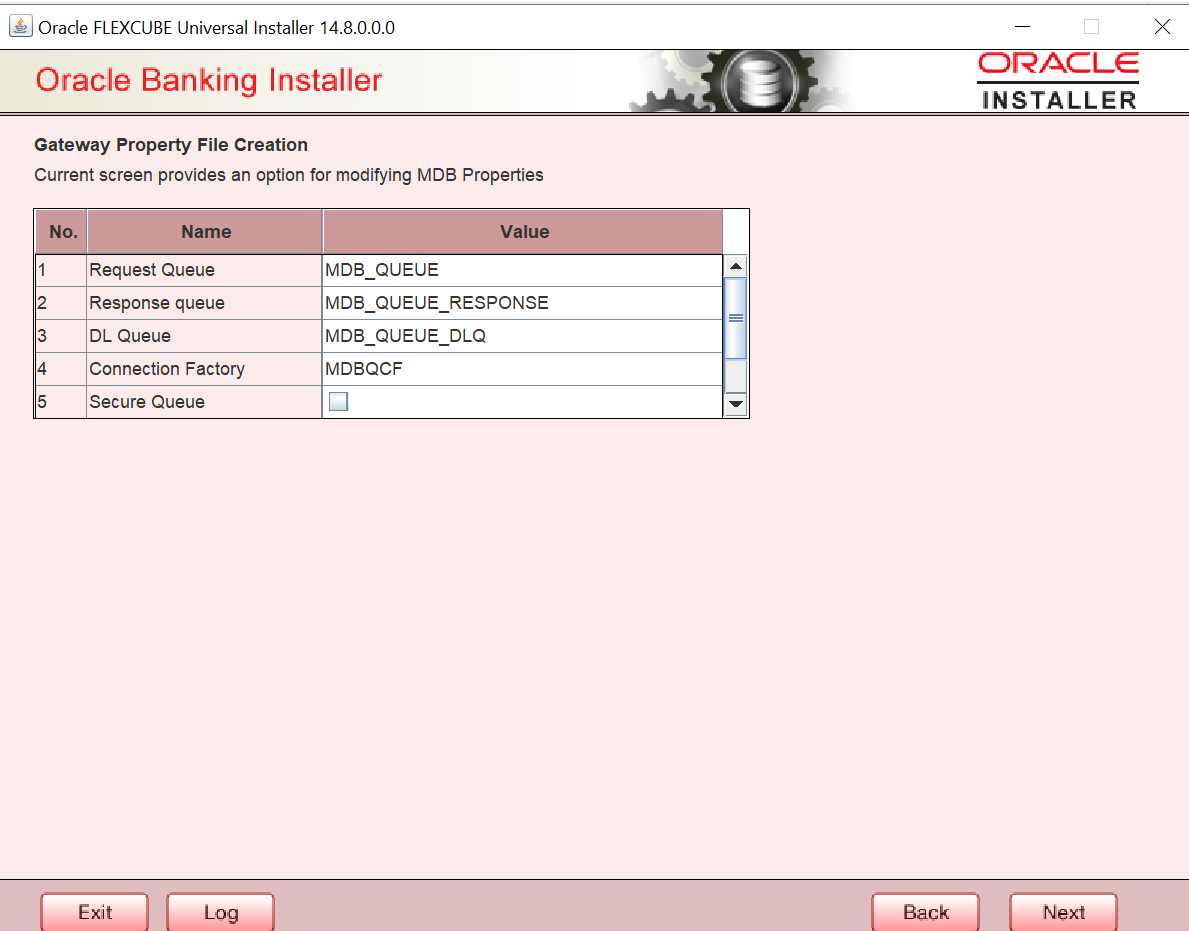Click the No. column header
The height and width of the screenshot is (931, 1189).
click(62, 232)
